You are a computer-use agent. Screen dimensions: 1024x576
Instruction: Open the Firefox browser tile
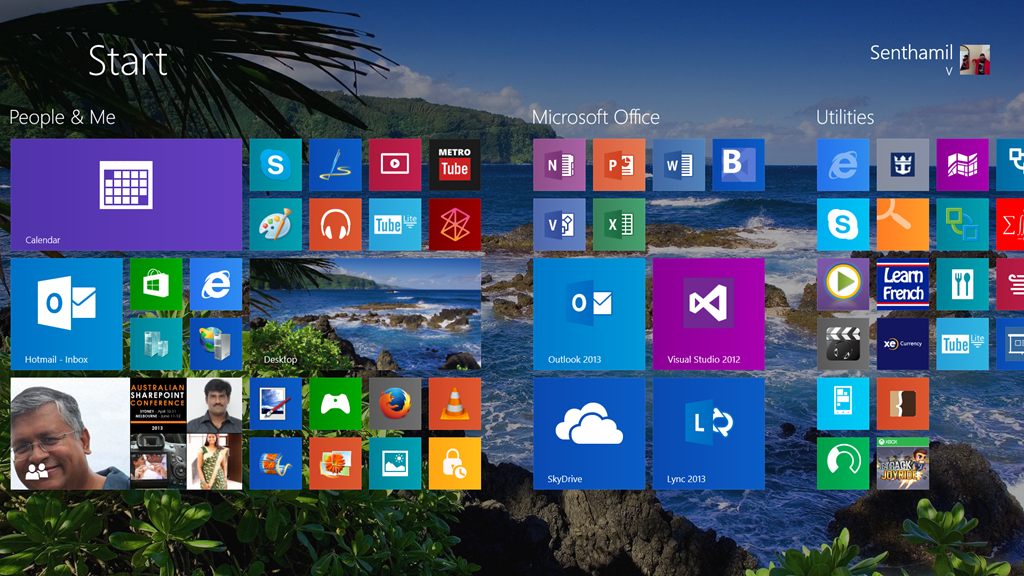point(395,404)
